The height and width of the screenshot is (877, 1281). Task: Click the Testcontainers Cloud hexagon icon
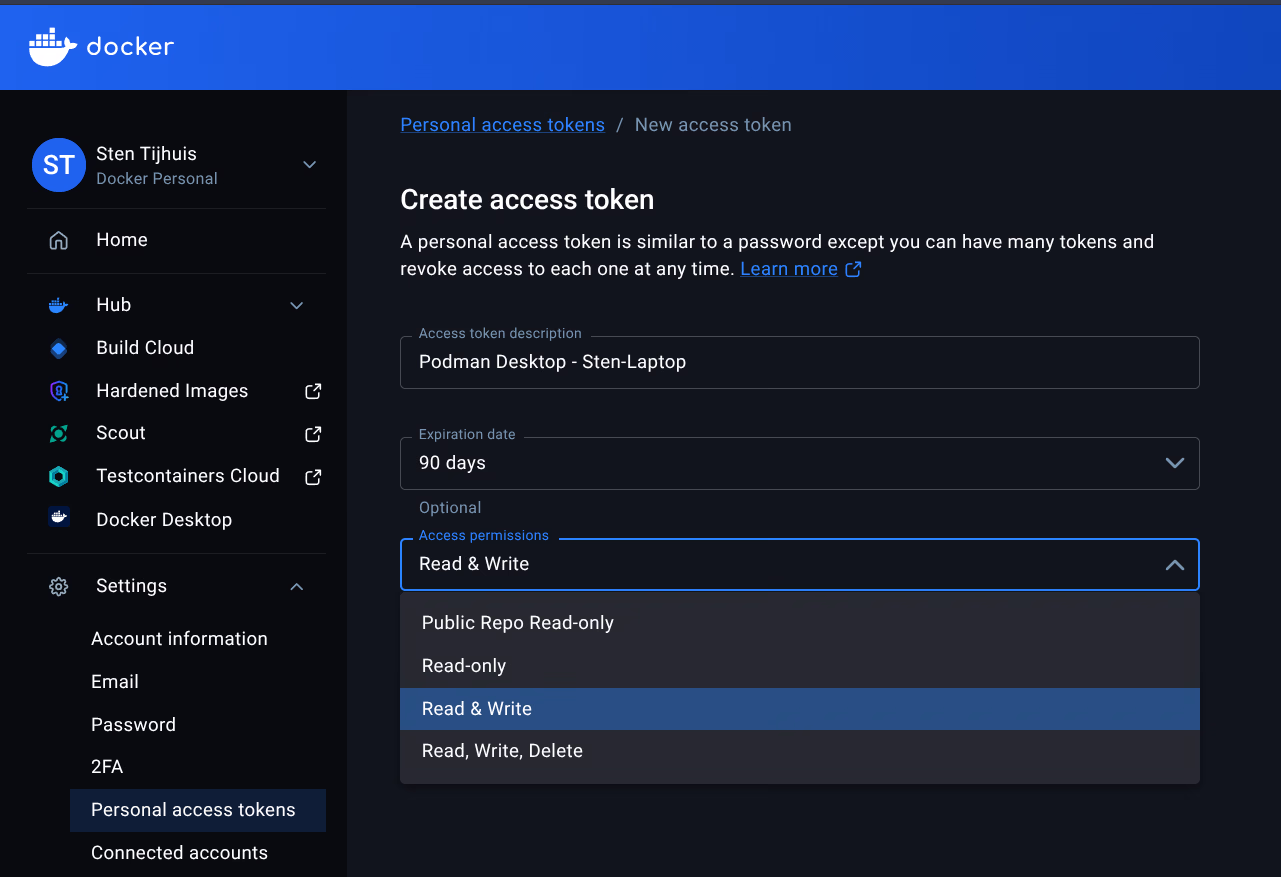[x=59, y=476]
